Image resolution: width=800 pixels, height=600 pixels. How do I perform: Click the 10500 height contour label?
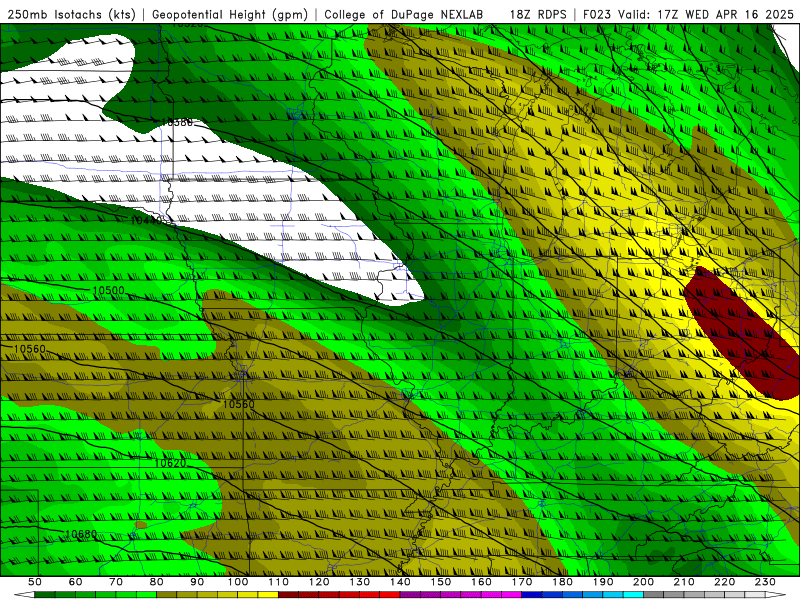pyautogui.click(x=108, y=291)
